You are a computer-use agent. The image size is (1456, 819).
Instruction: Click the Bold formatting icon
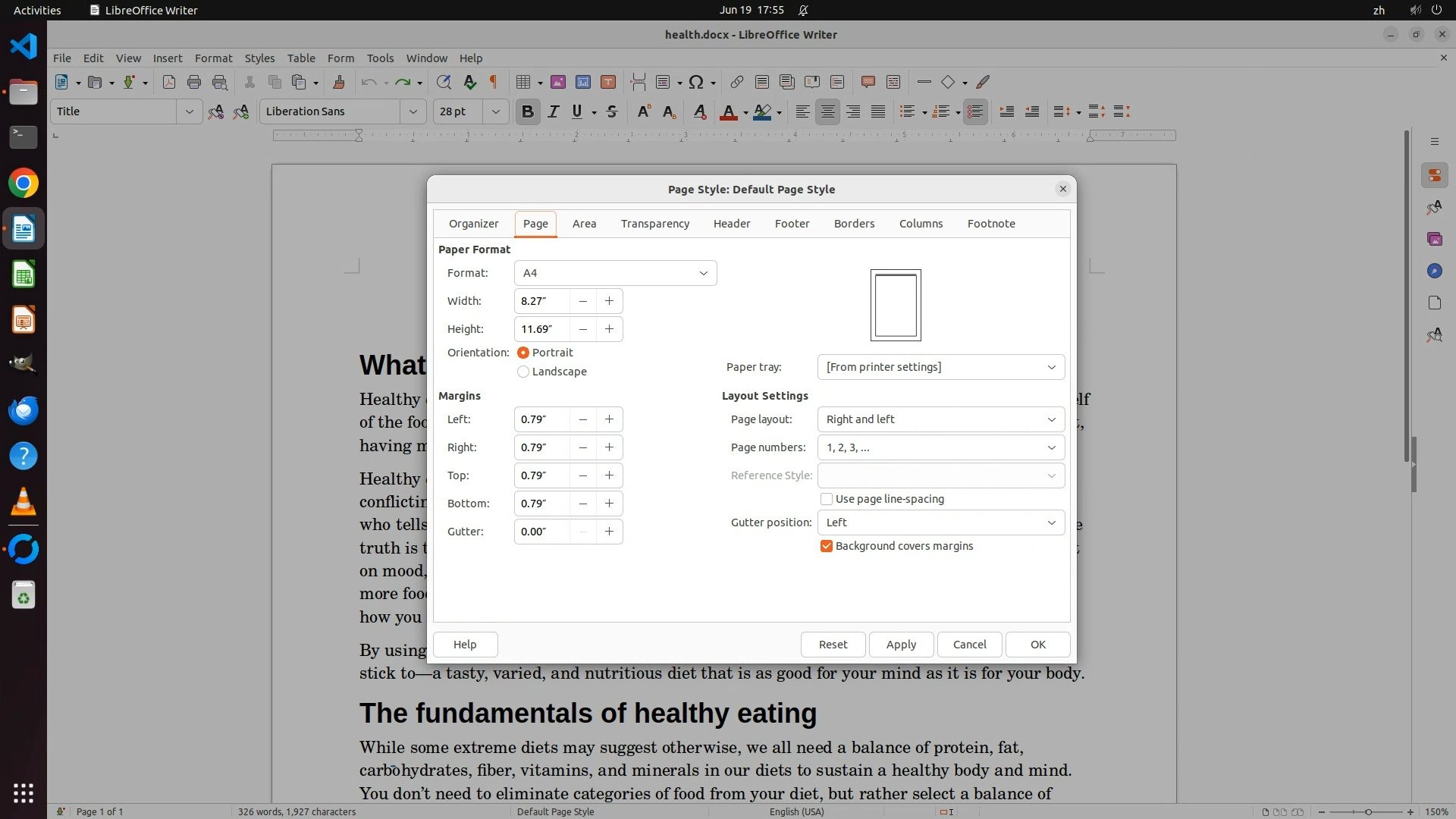pos(528,112)
